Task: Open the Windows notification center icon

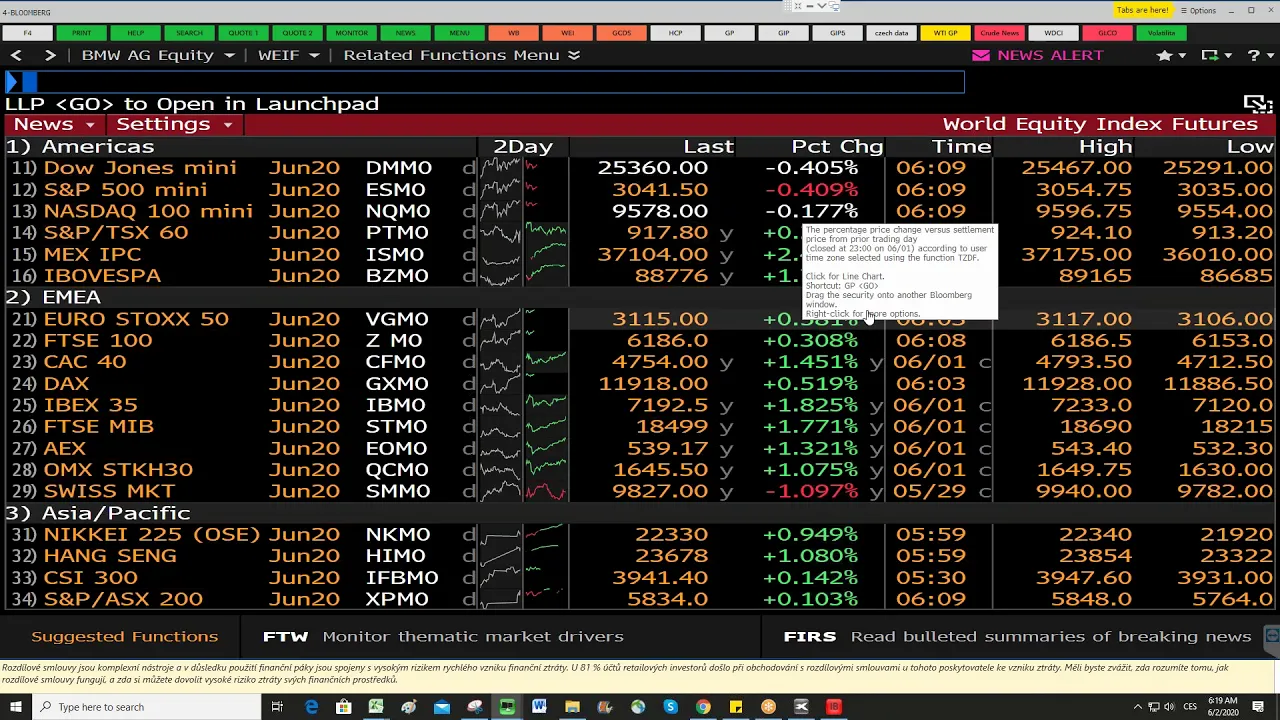Action: (x=1262, y=707)
